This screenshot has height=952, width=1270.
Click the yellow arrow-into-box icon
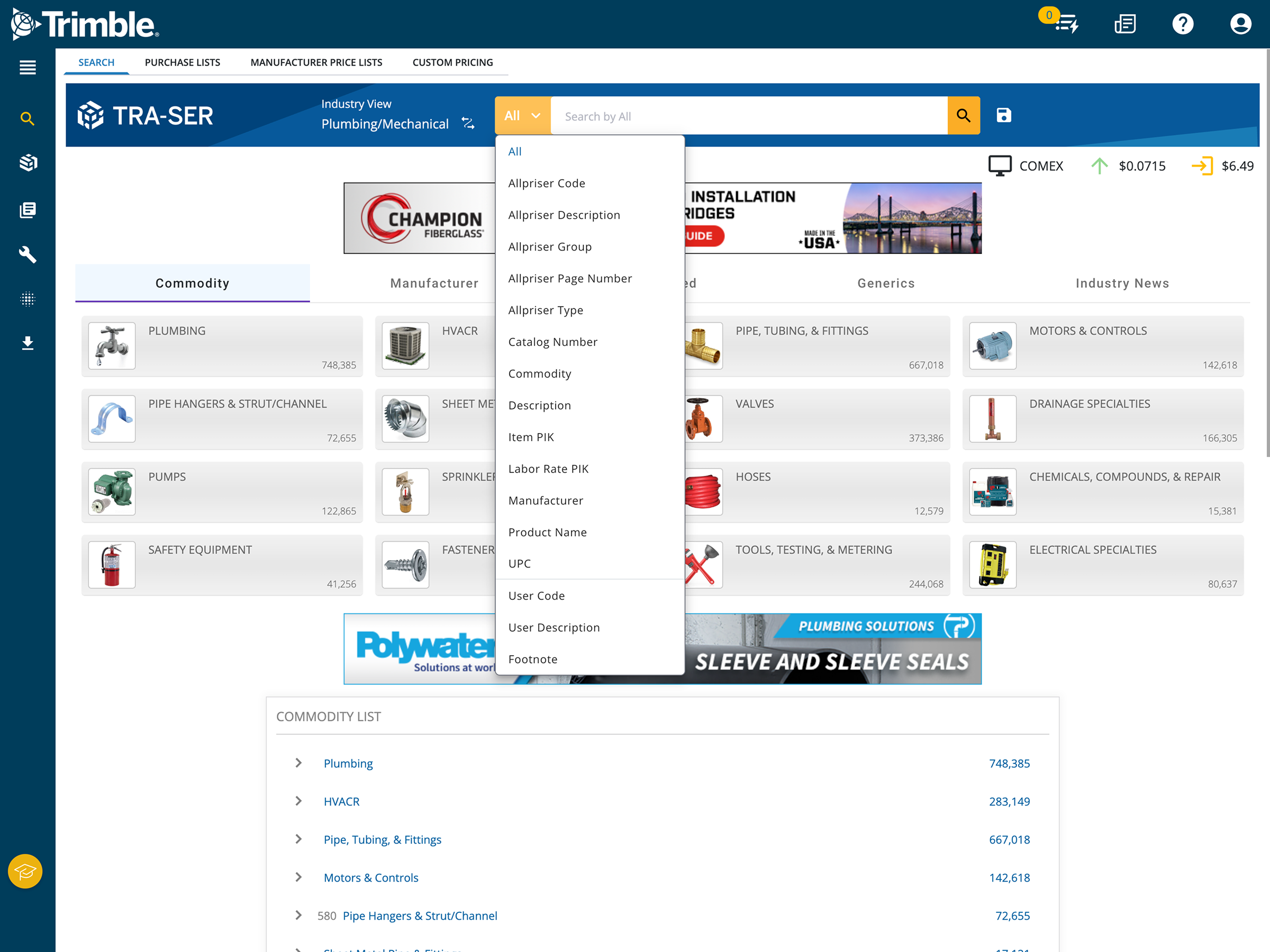tap(1202, 166)
